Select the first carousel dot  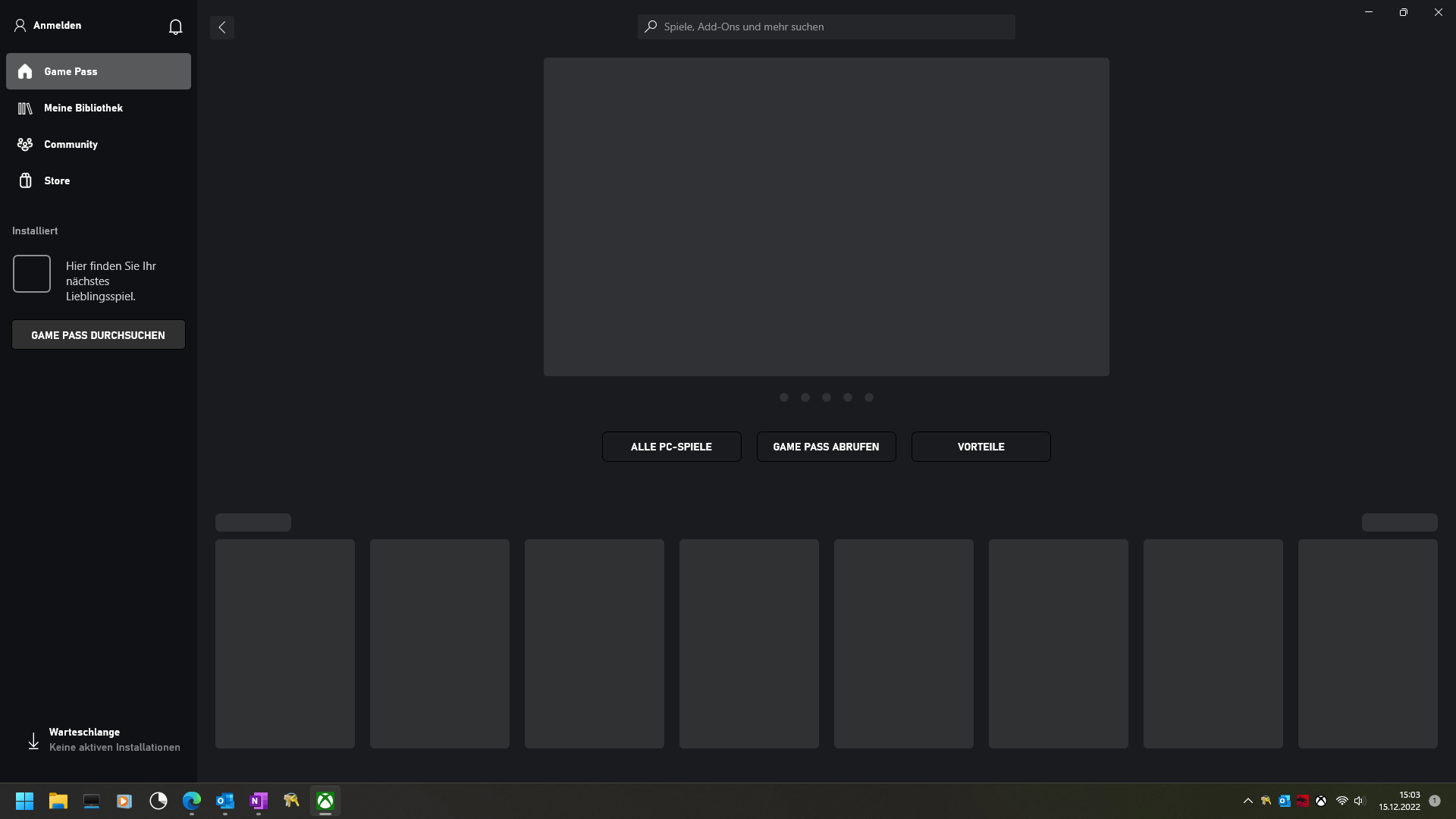tap(784, 397)
